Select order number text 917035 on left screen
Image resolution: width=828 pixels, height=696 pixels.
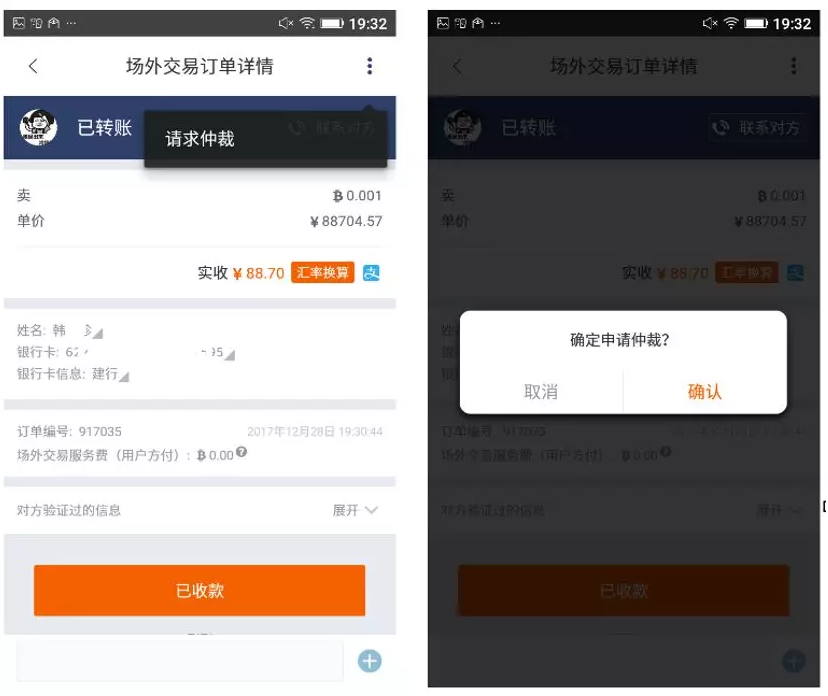(x=100, y=432)
